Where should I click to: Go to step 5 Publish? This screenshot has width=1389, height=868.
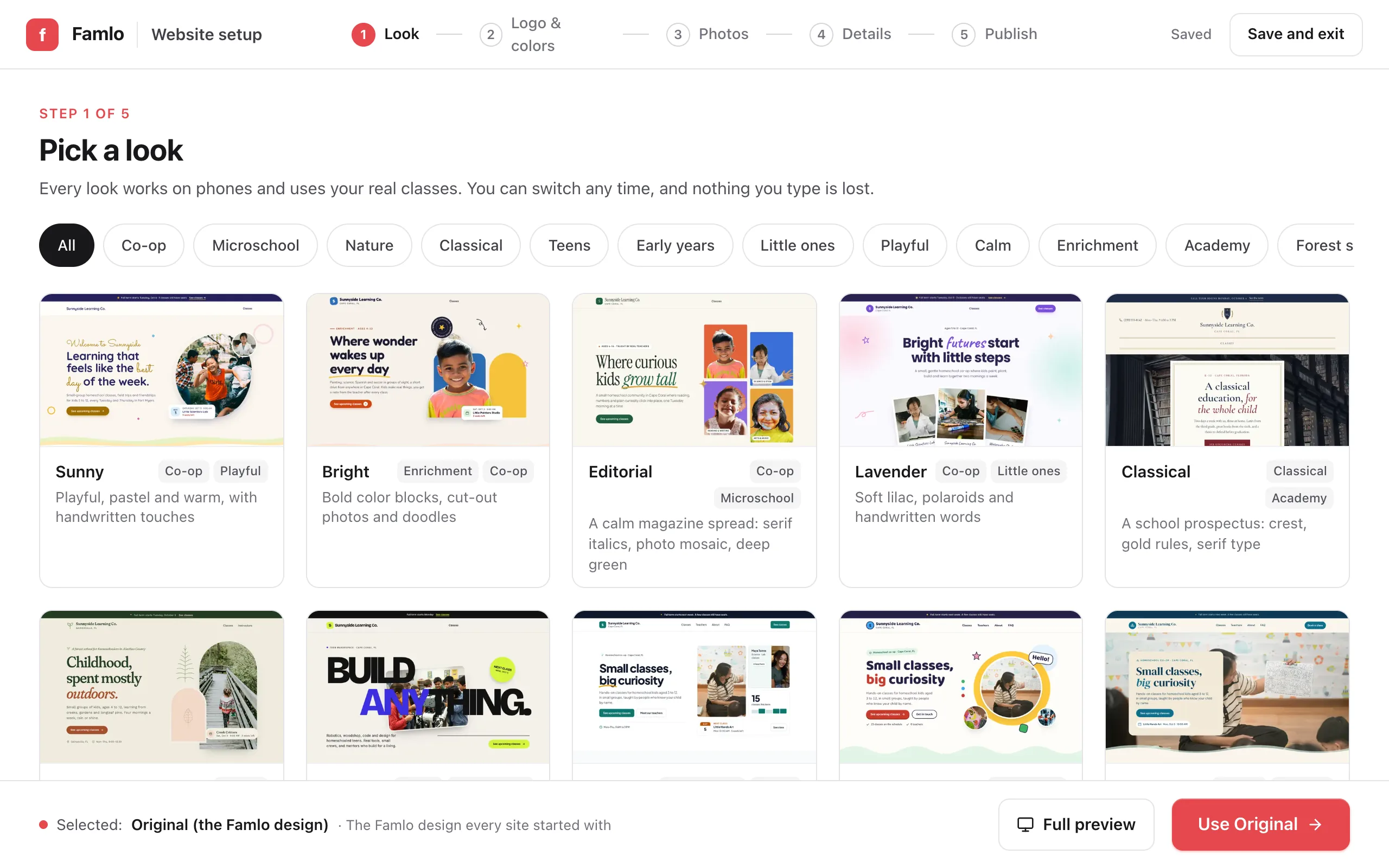click(x=994, y=34)
